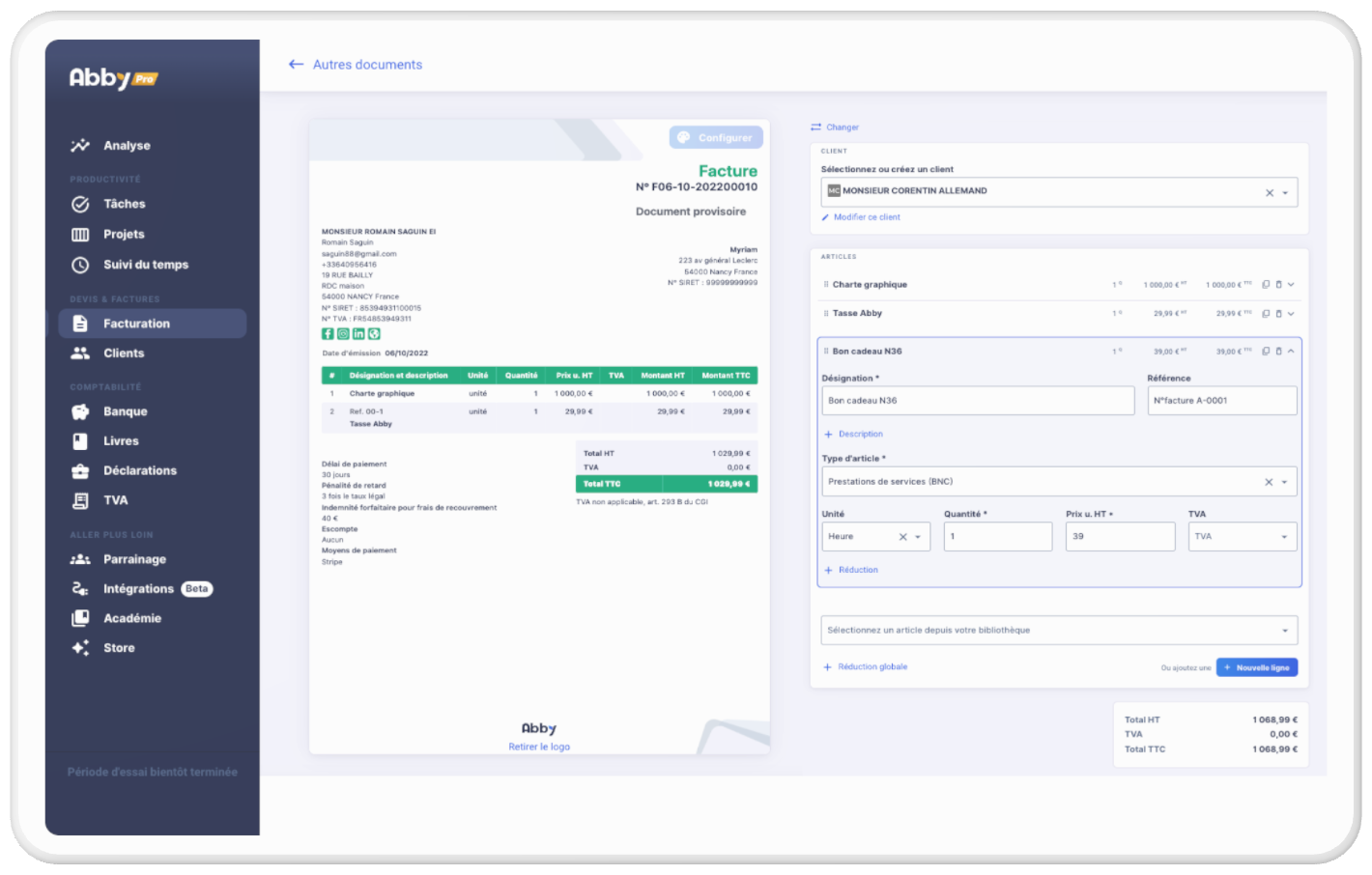Click the back arrow beside Autres documents
The height and width of the screenshot is (875, 1372).
click(296, 65)
